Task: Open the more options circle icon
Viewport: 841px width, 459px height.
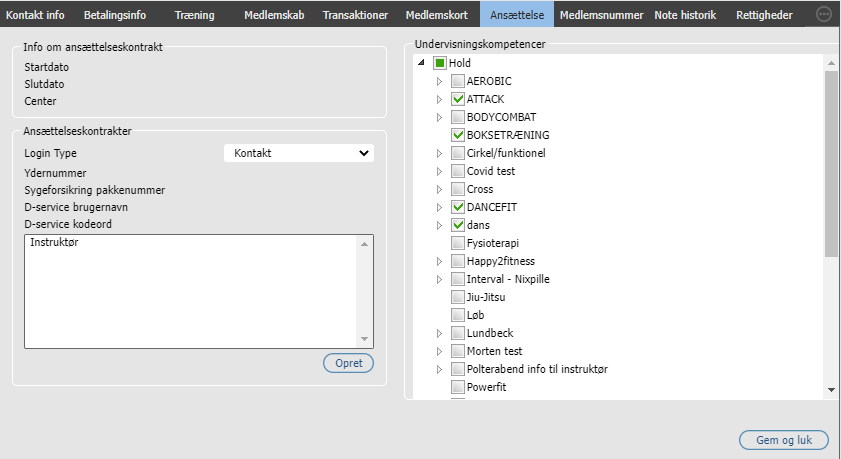Action: [x=823, y=14]
